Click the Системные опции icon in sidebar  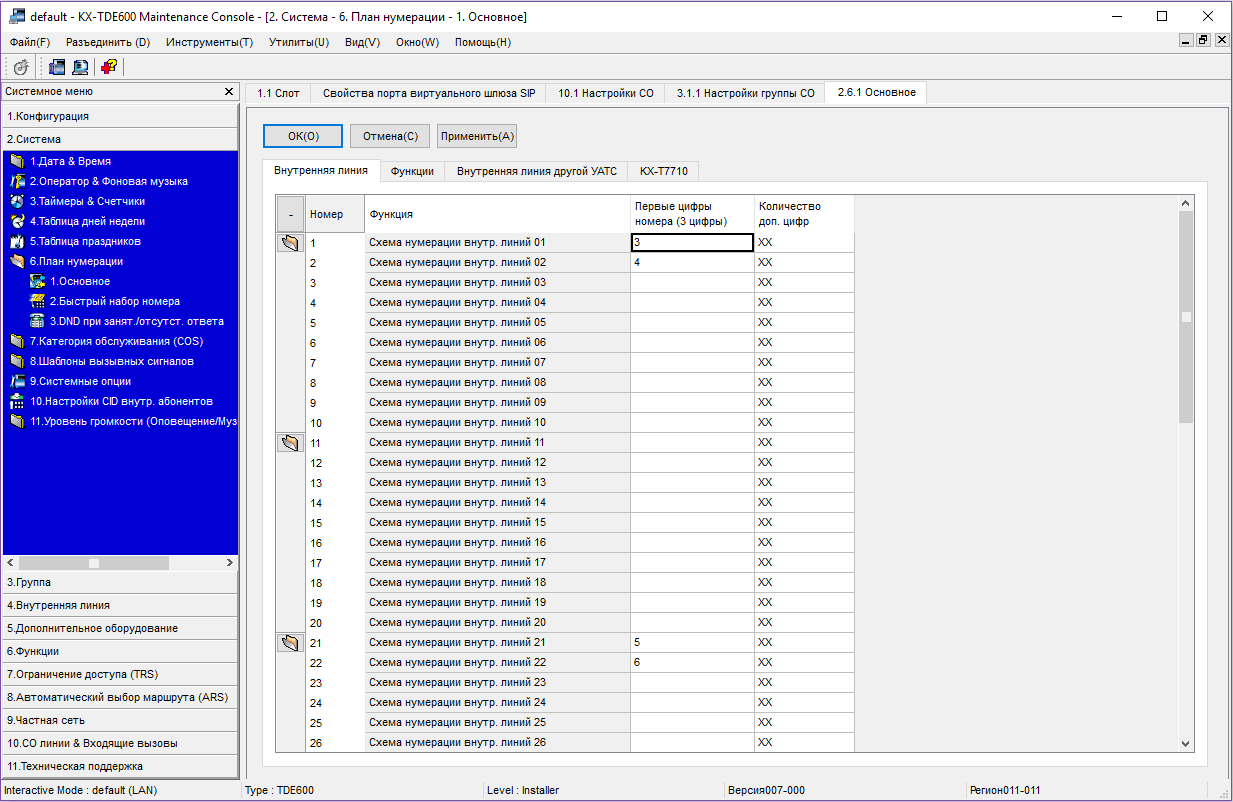(x=16, y=381)
